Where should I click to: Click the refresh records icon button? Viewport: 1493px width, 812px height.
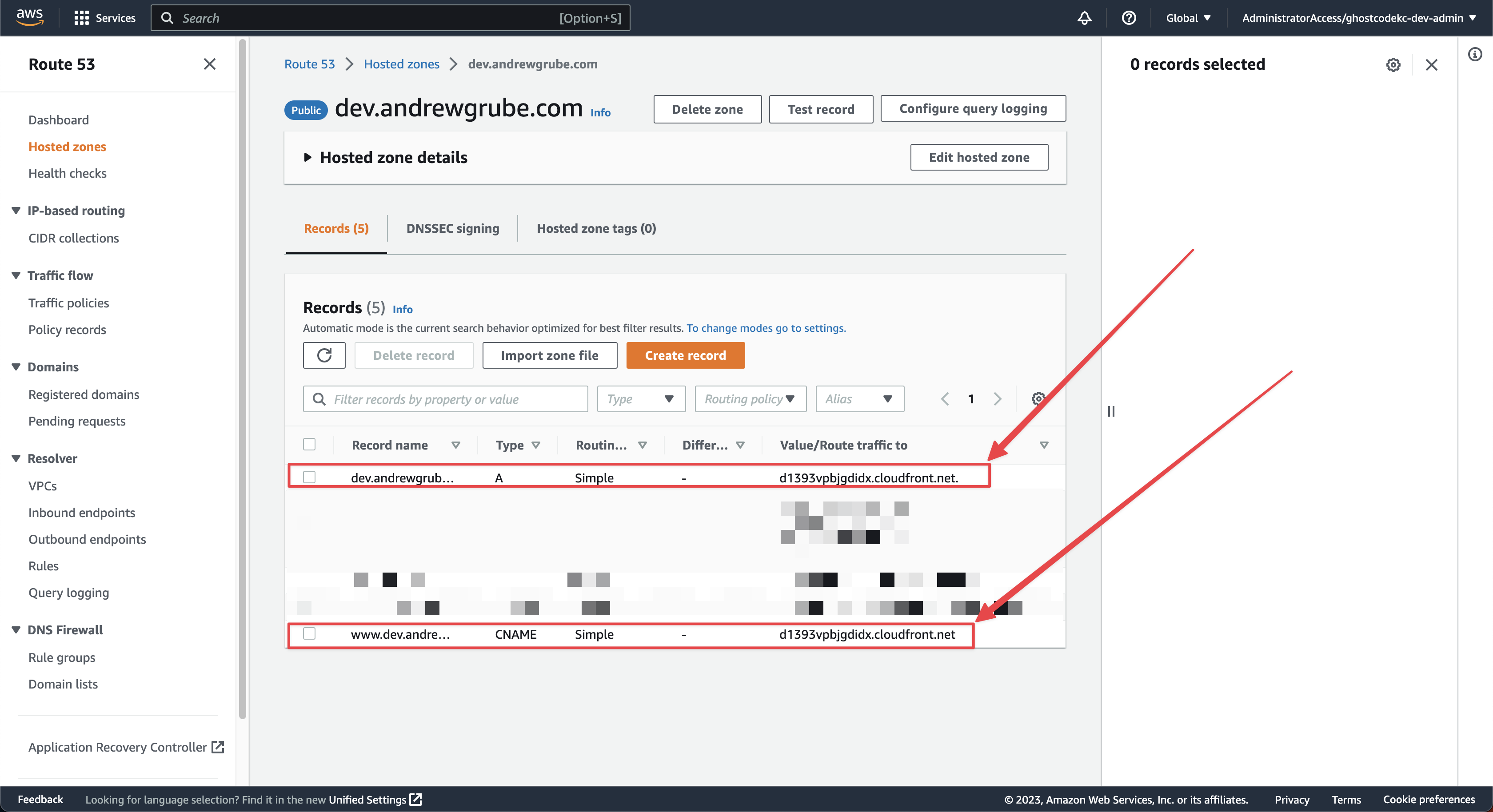click(324, 355)
